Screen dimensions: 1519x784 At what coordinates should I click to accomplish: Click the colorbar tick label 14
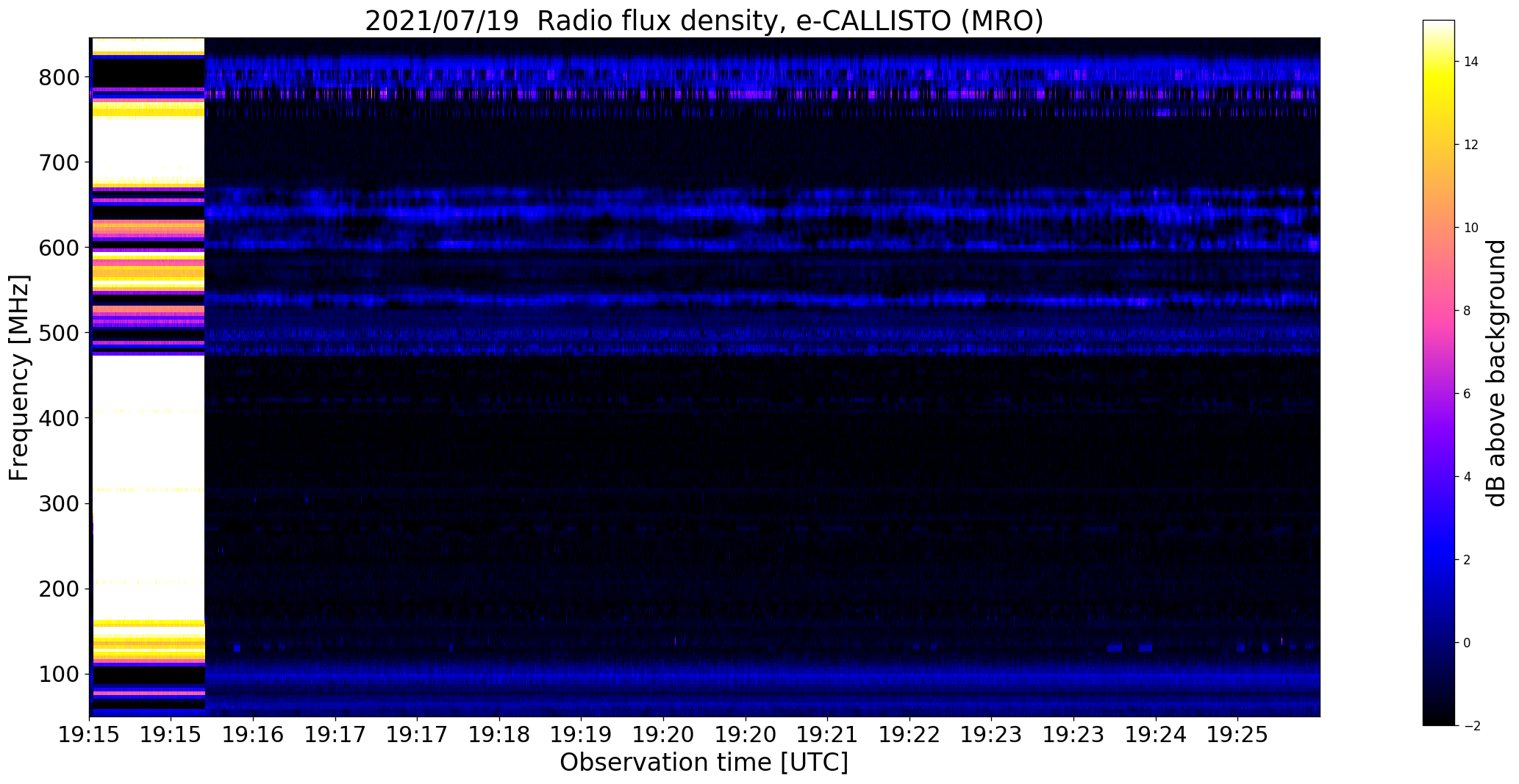[1471, 62]
